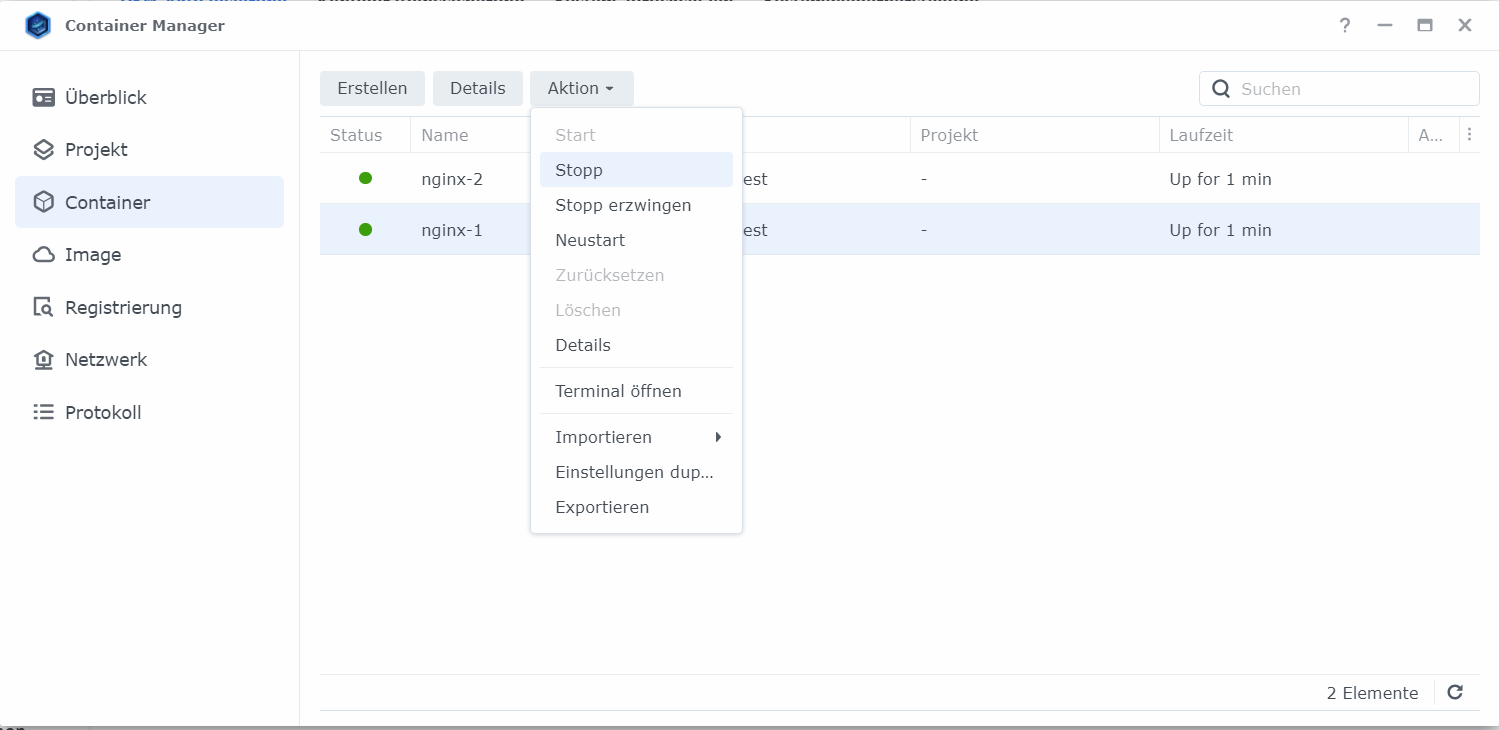The image size is (1499, 730).
Task: Open the column options three-dot menu
Action: click(1469, 134)
